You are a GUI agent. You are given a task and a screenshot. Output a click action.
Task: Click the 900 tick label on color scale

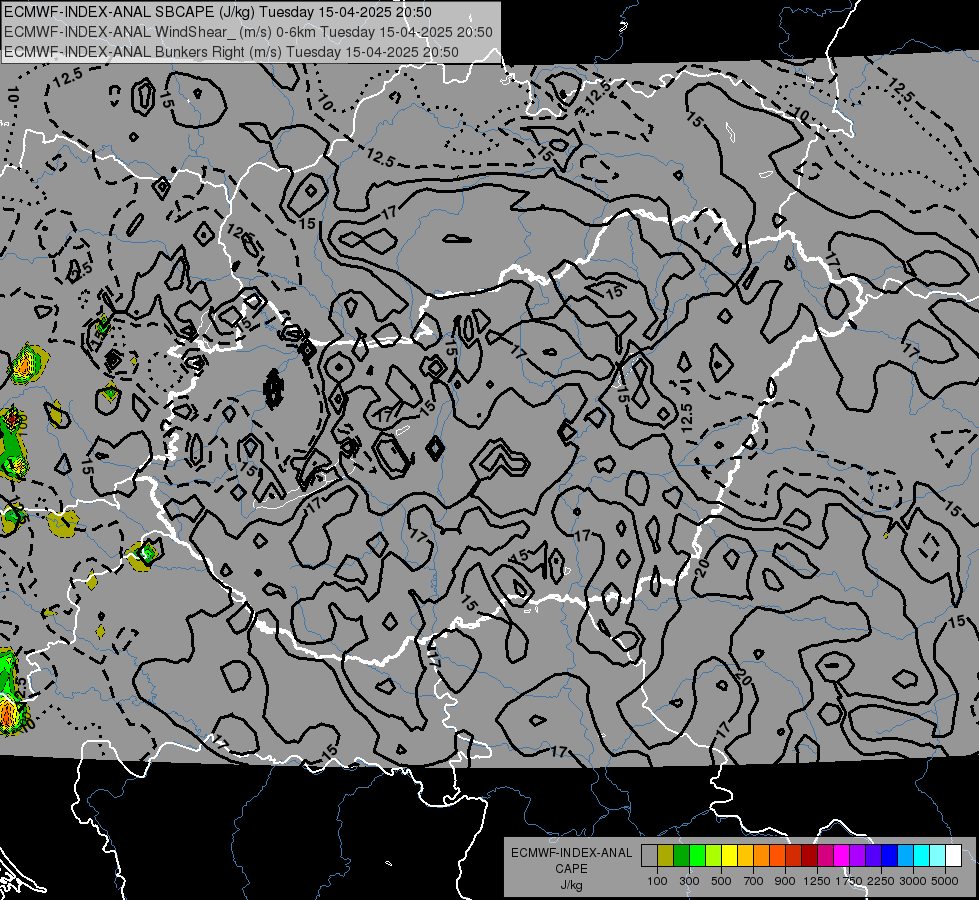785,881
